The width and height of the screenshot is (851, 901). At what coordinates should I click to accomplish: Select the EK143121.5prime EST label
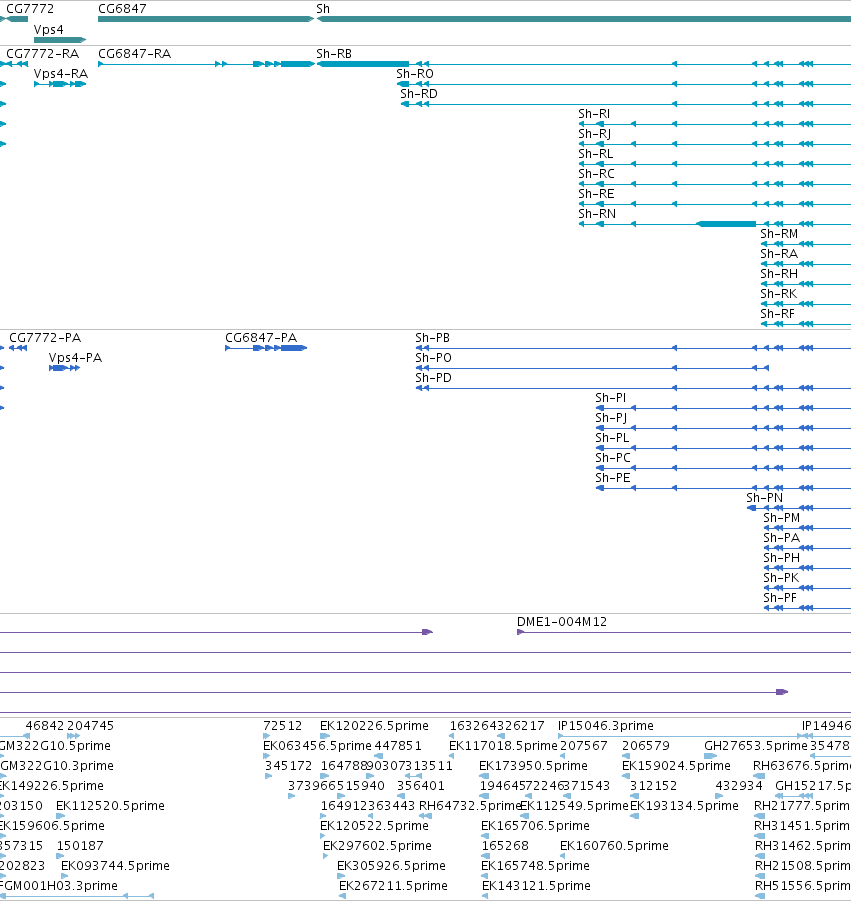coord(536,886)
